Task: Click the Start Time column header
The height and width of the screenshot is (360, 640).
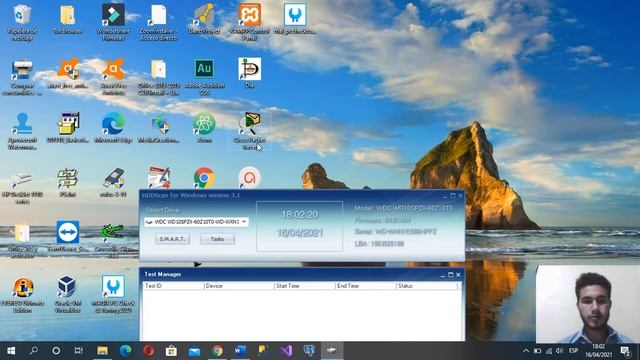Action: [x=304, y=286]
